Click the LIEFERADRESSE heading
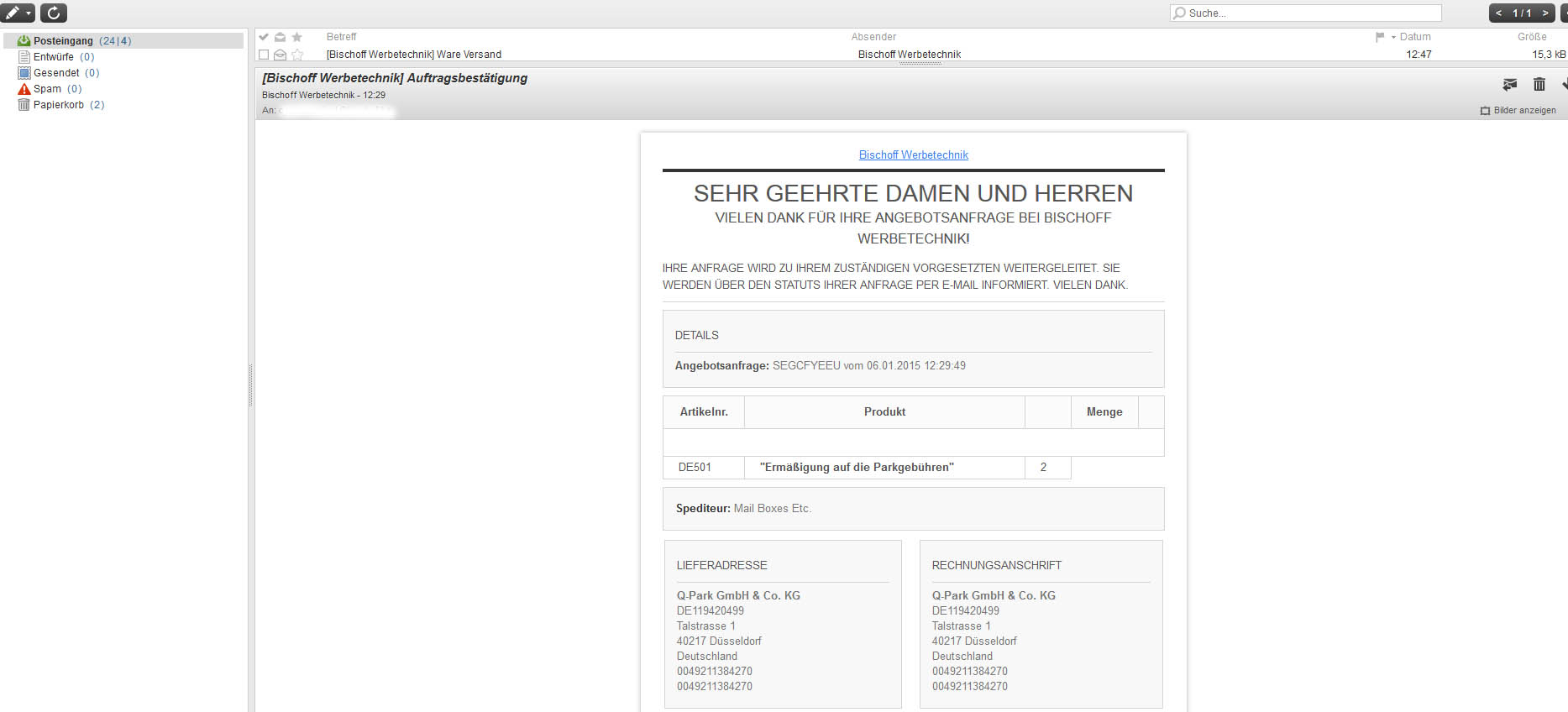This screenshot has width=1568, height=712. [722, 566]
